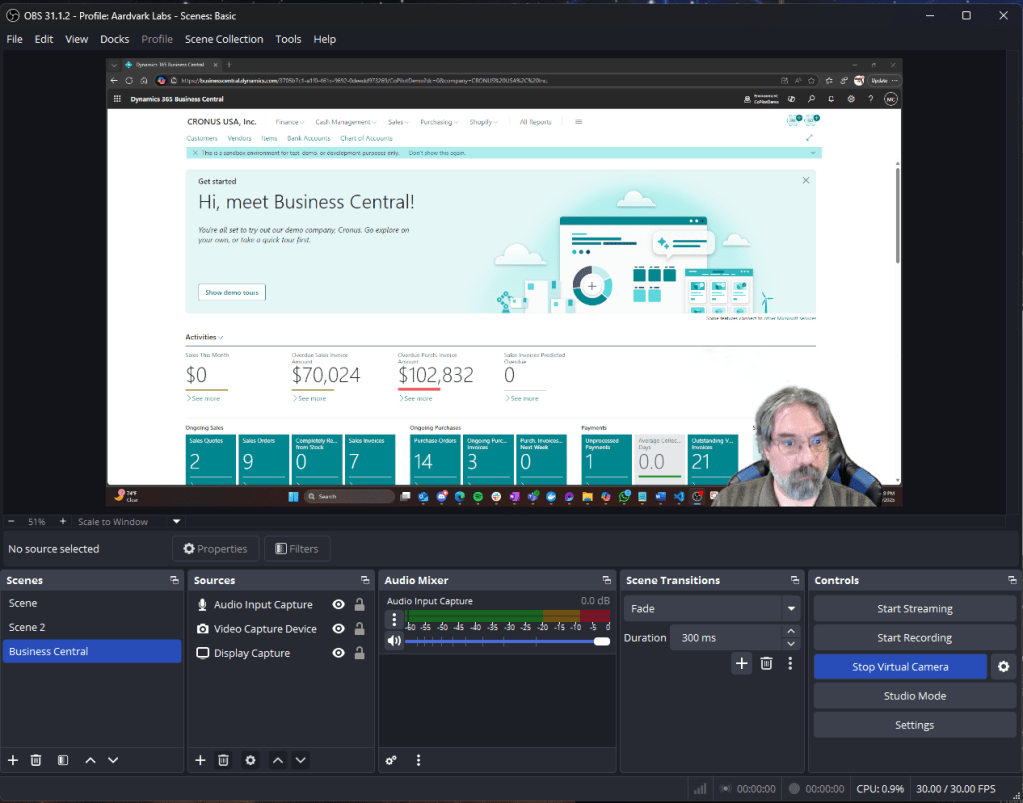Configure virtual camera gear icon
Image resolution: width=1023 pixels, height=803 pixels.
[x=1003, y=667]
